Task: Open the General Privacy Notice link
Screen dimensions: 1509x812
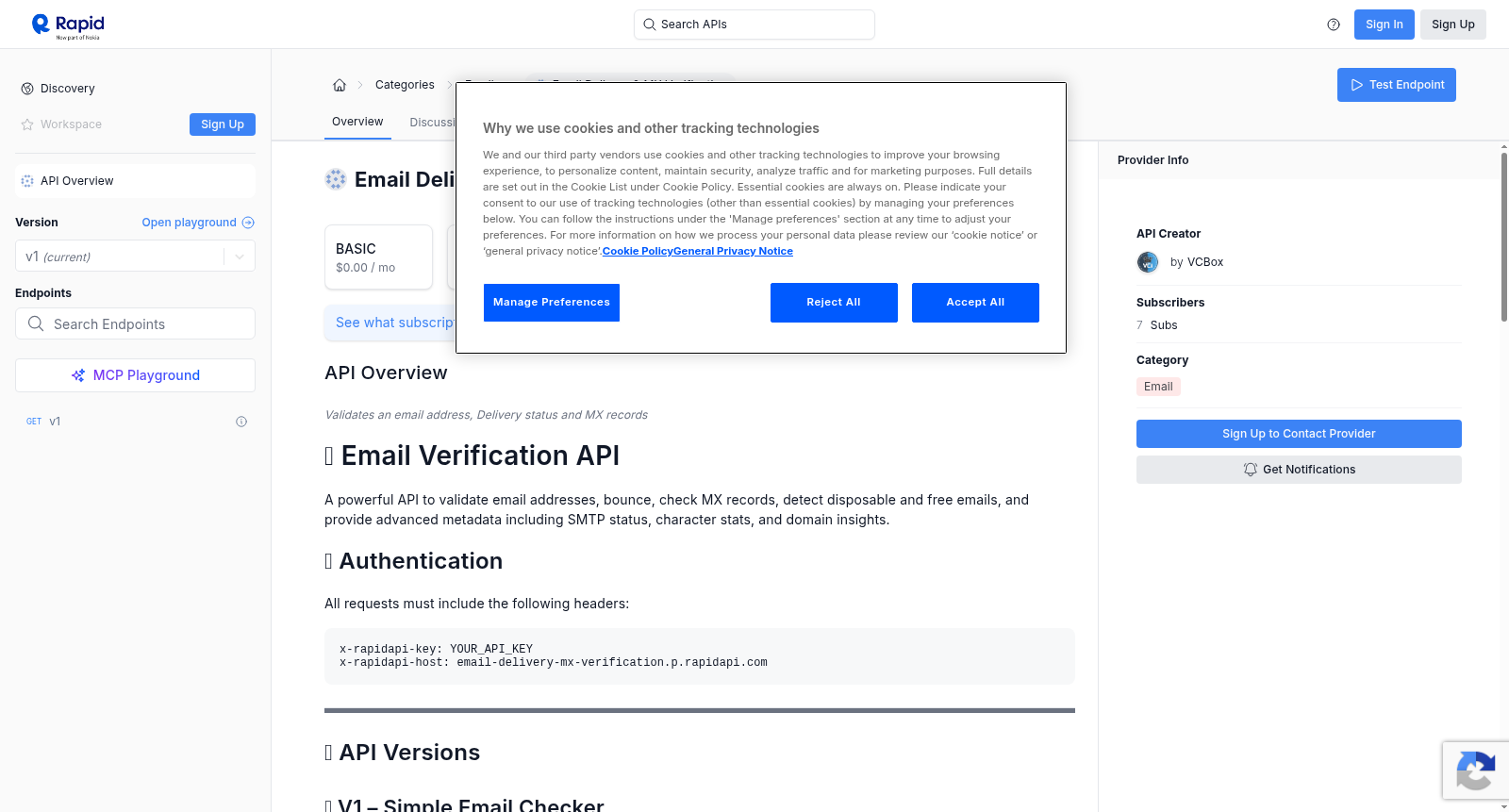Action: click(x=733, y=251)
